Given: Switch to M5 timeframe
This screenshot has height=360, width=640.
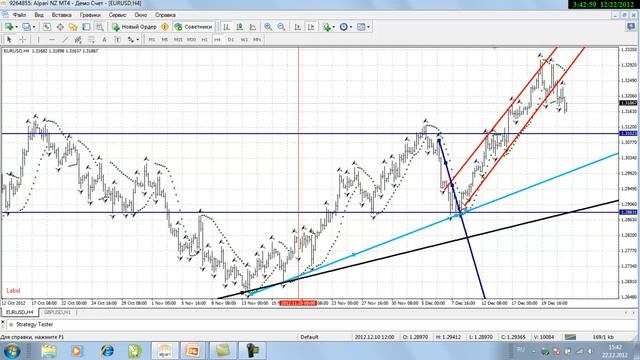Looking at the screenshot, I should (164, 40).
